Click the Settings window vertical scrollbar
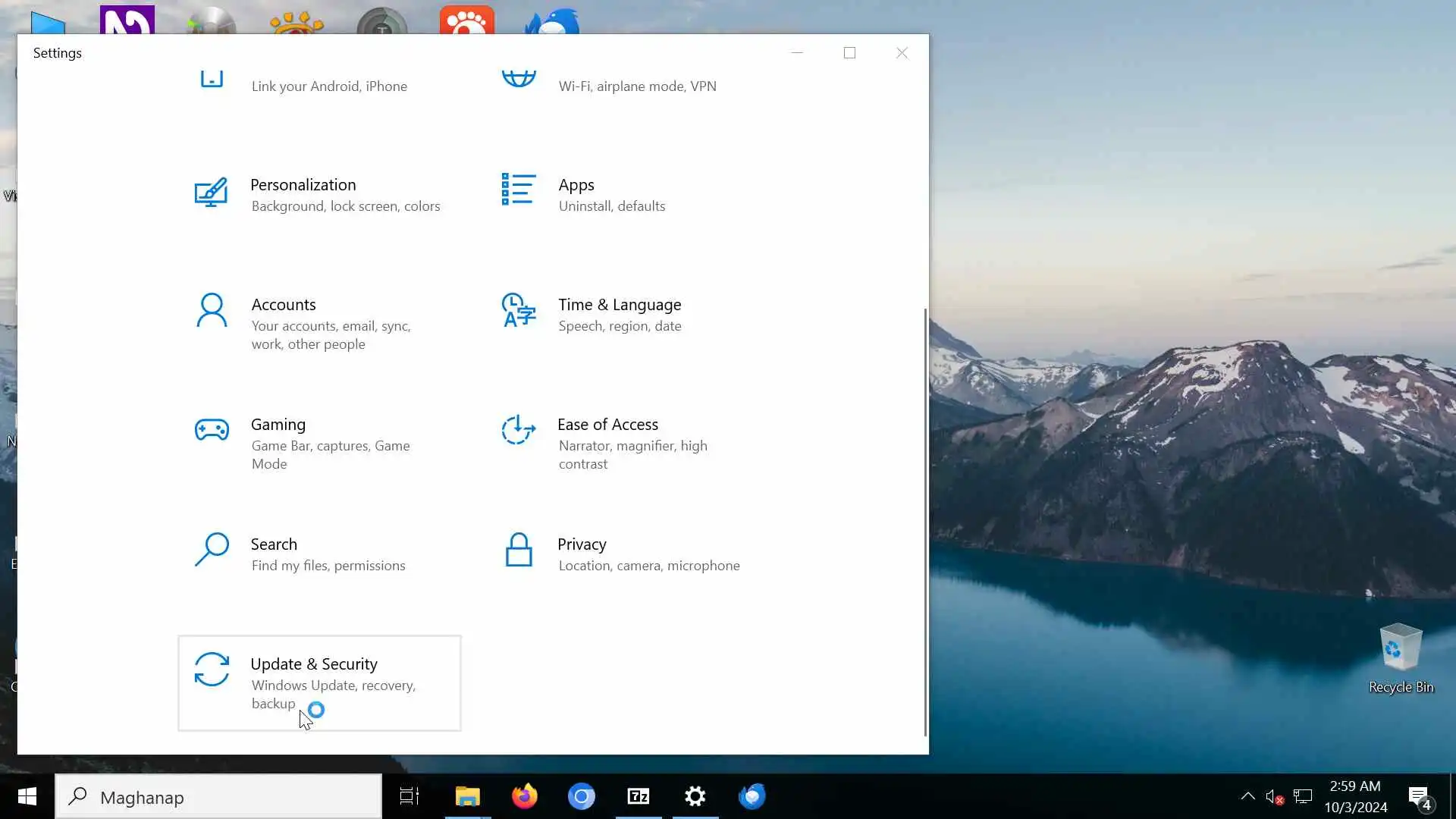Screen dimensions: 1456x819 pyautogui.click(x=924, y=522)
